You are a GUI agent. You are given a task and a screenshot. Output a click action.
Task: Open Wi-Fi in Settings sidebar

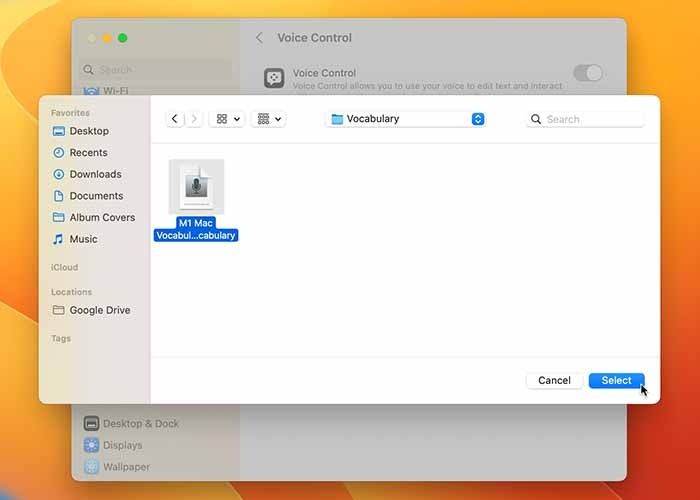click(106, 91)
